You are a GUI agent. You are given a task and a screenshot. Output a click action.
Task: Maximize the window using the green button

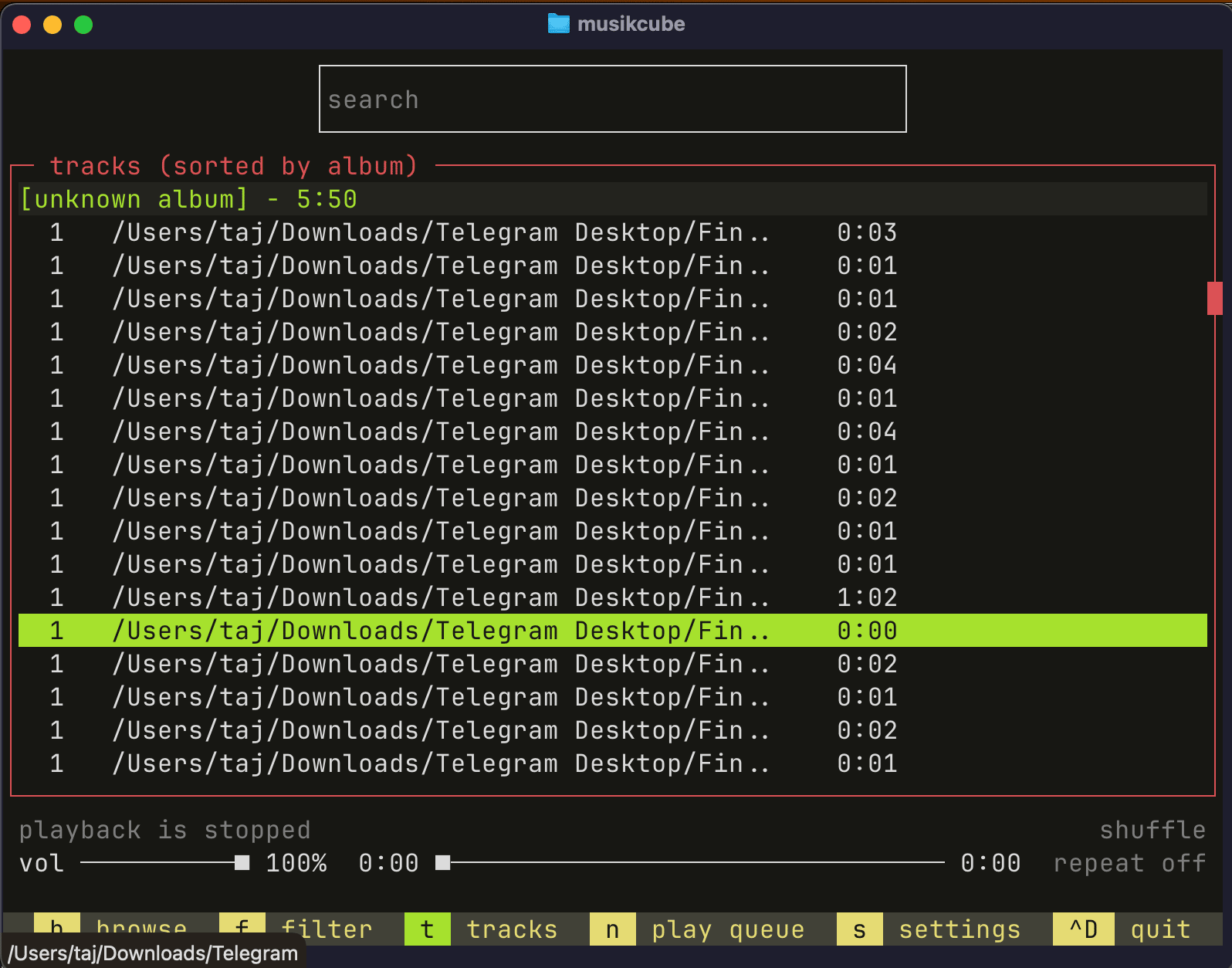pos(83,25)
